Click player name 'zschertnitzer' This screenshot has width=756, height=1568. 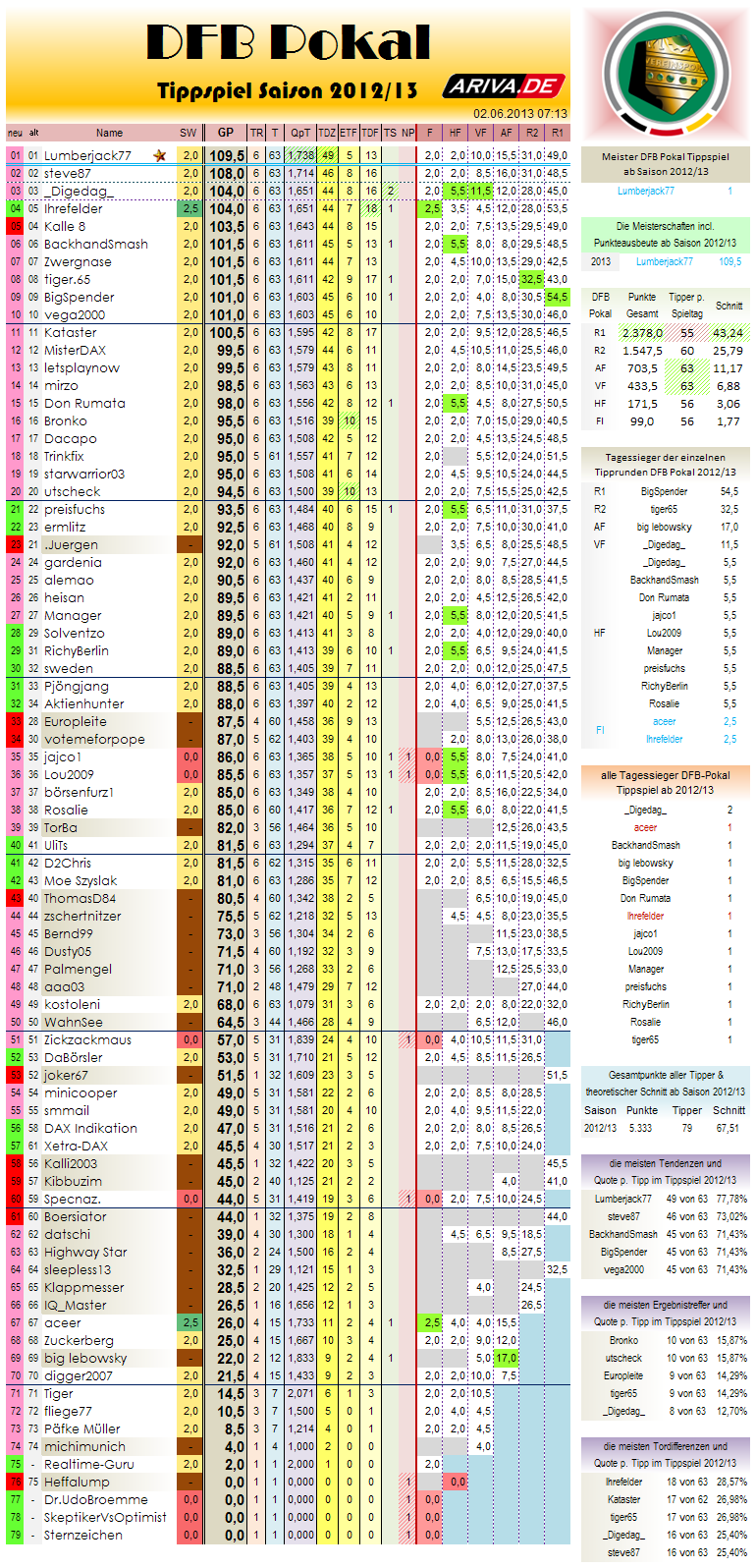82,916
